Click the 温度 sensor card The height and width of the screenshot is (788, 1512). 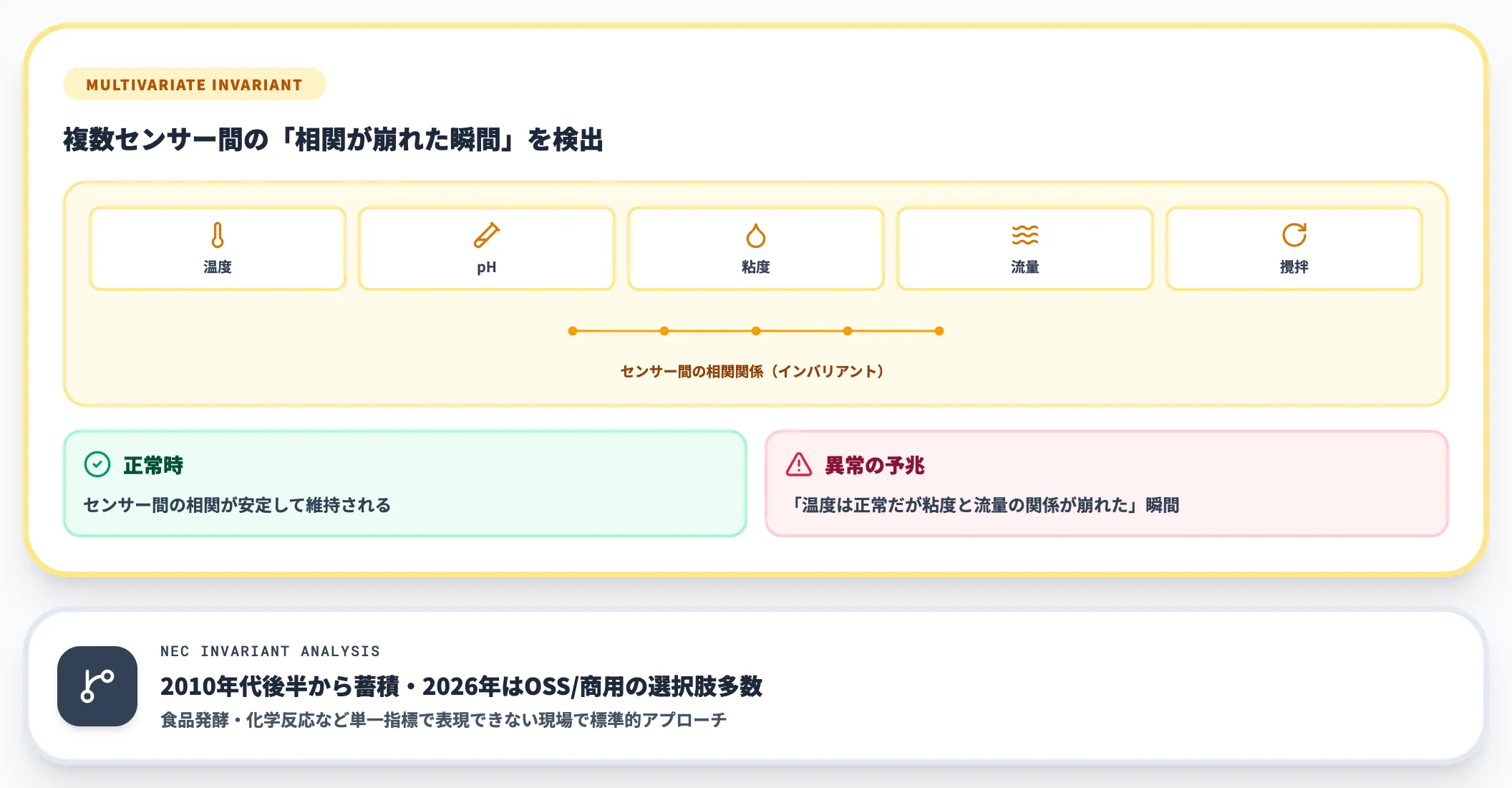point(217,249)
